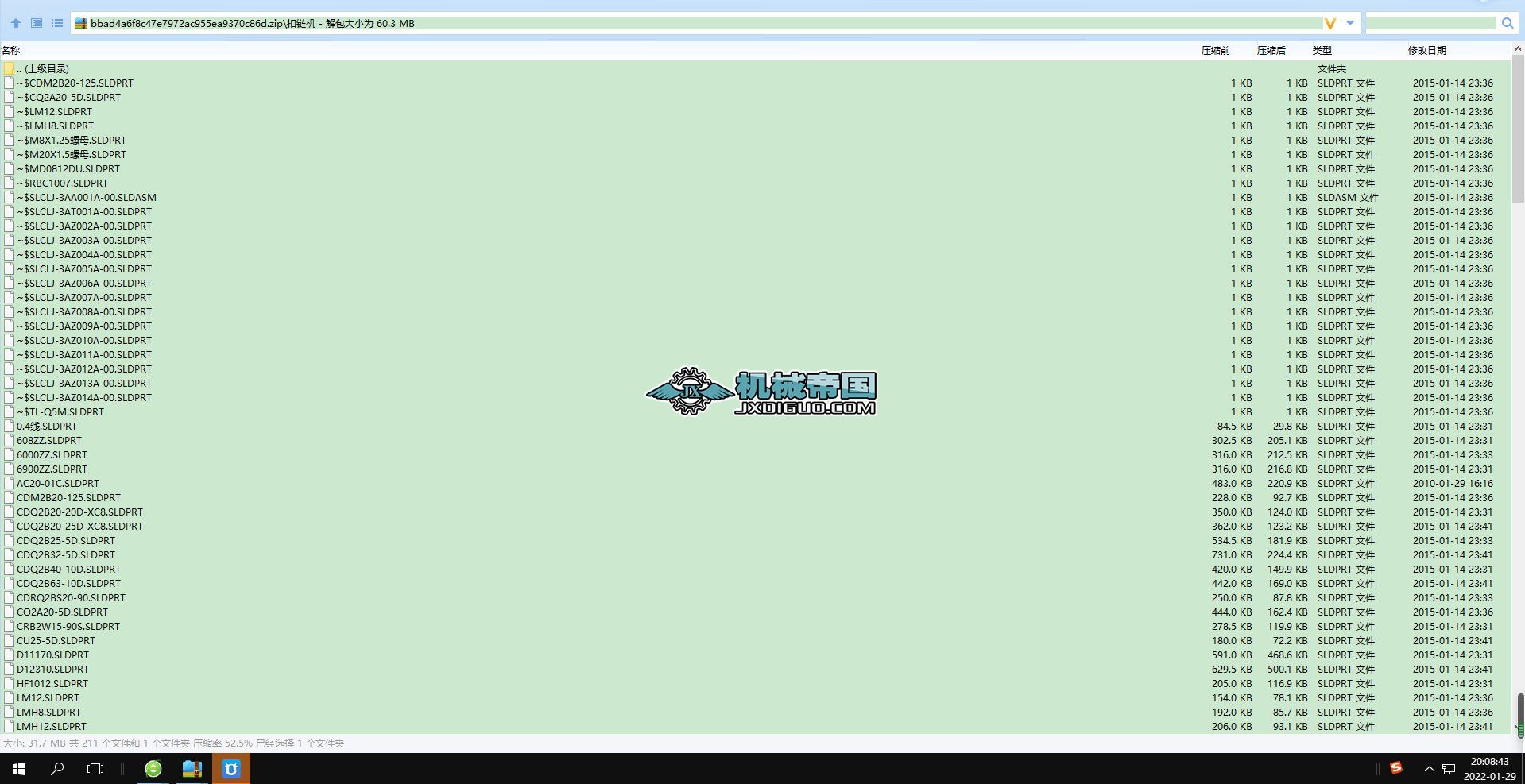Select file CDQ2B20-20D-XC8.SLDPRT
This screenshot has width=1525, height=784.
79,512
